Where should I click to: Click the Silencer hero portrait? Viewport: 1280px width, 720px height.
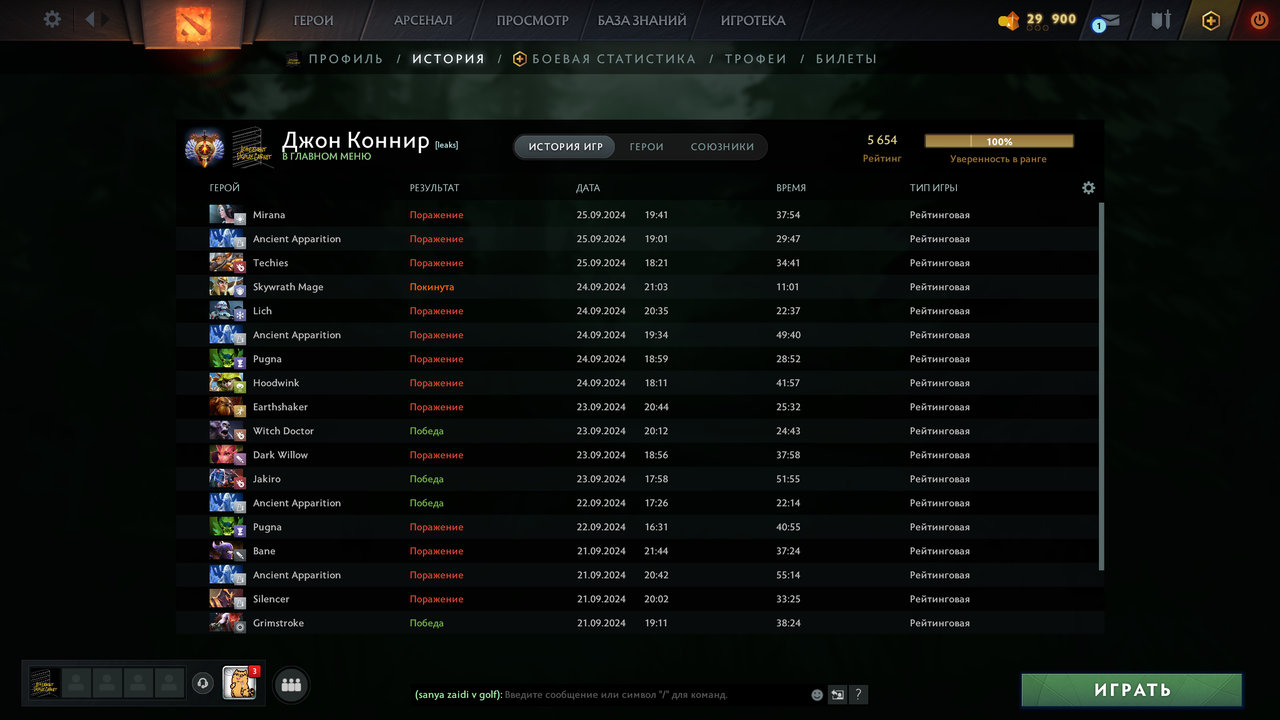[x=227, y=599]
